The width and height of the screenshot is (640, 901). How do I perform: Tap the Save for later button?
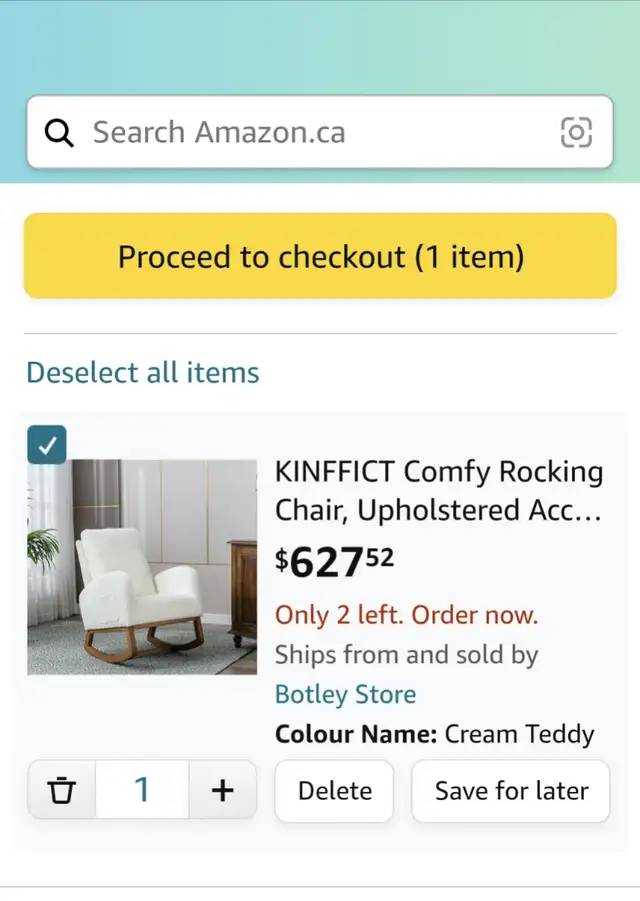pos(511,791)
